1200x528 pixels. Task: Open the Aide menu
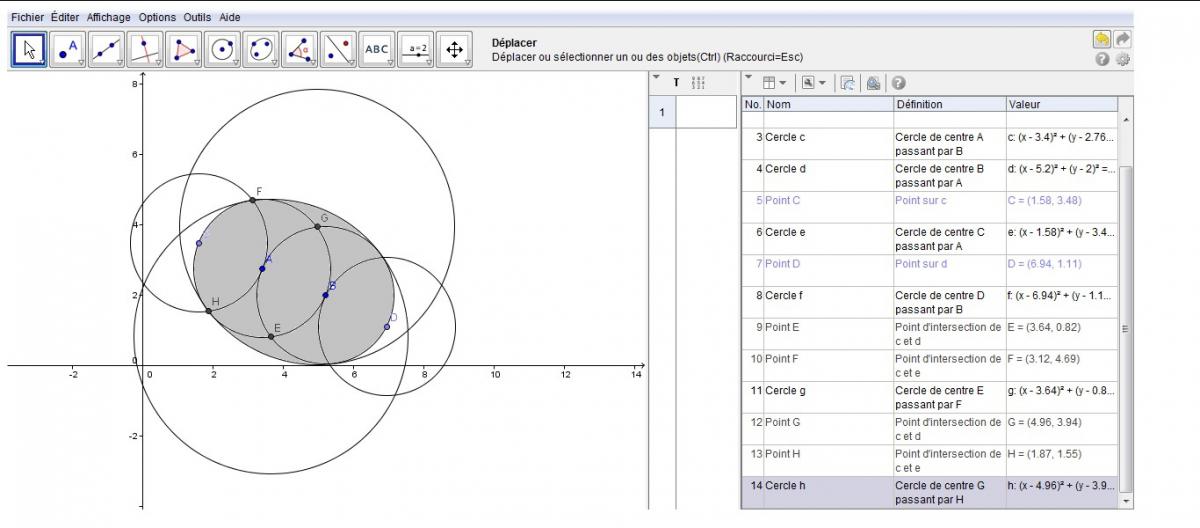point(230,17)
